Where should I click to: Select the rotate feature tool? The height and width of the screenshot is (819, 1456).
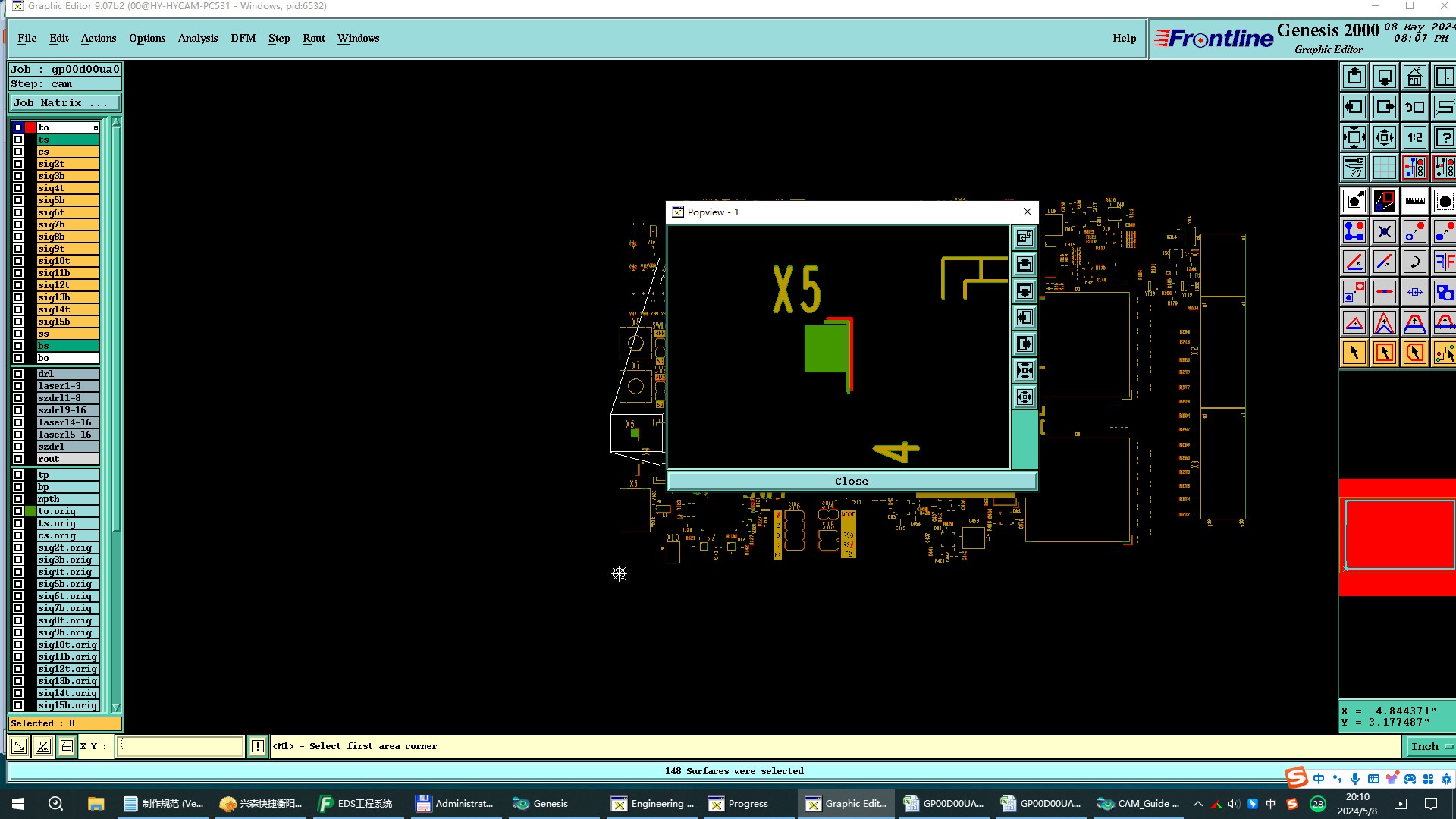click(x=1414, y=262)
